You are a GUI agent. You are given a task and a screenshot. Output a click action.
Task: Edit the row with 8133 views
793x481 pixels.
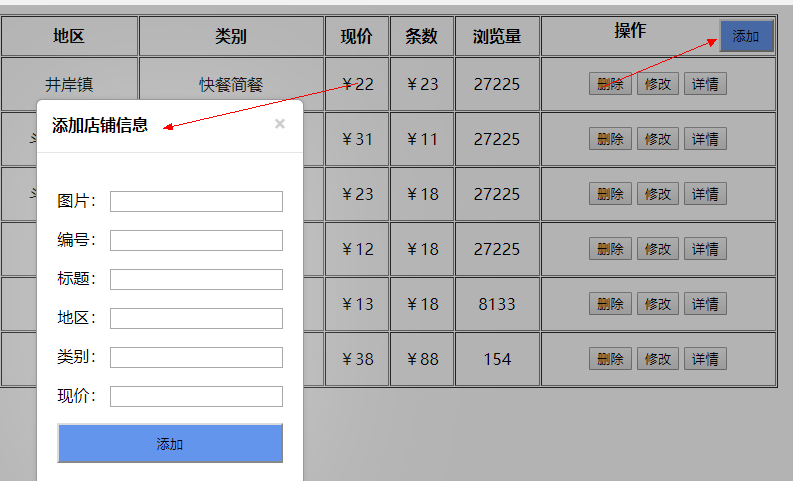(x=657, y=303)
